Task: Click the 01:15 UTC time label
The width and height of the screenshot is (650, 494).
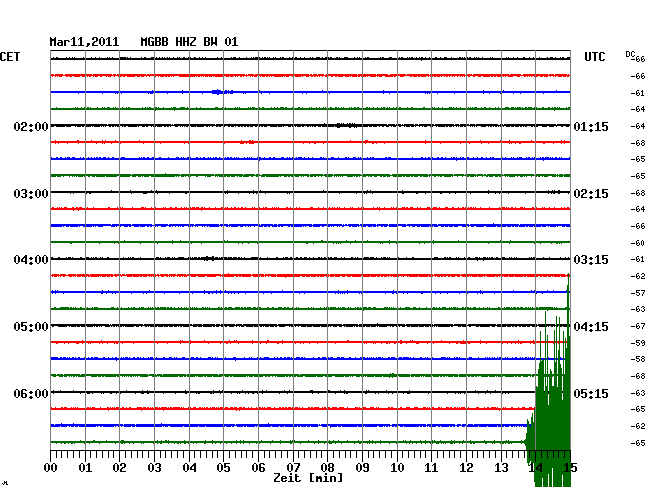Action: pyautogui.click(x=591, y=126)
